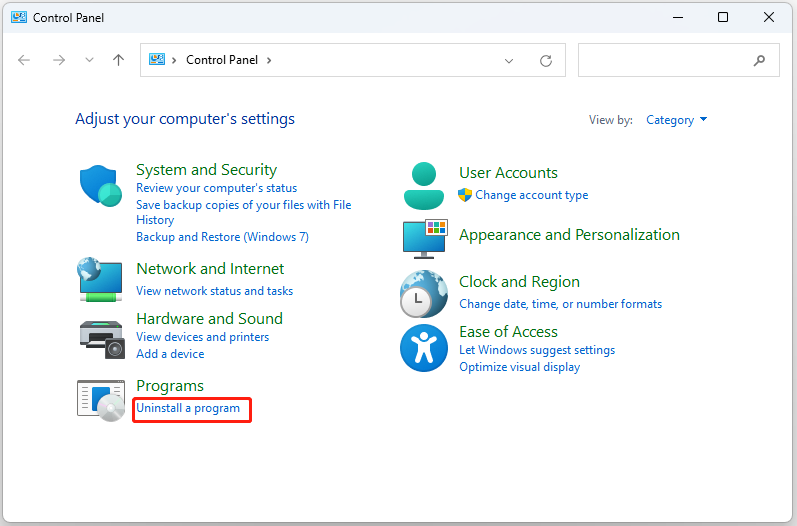Viewport: 797px width, 526px height.
Task: Click the Optimize visual display link
Action: tap(519, 367)
